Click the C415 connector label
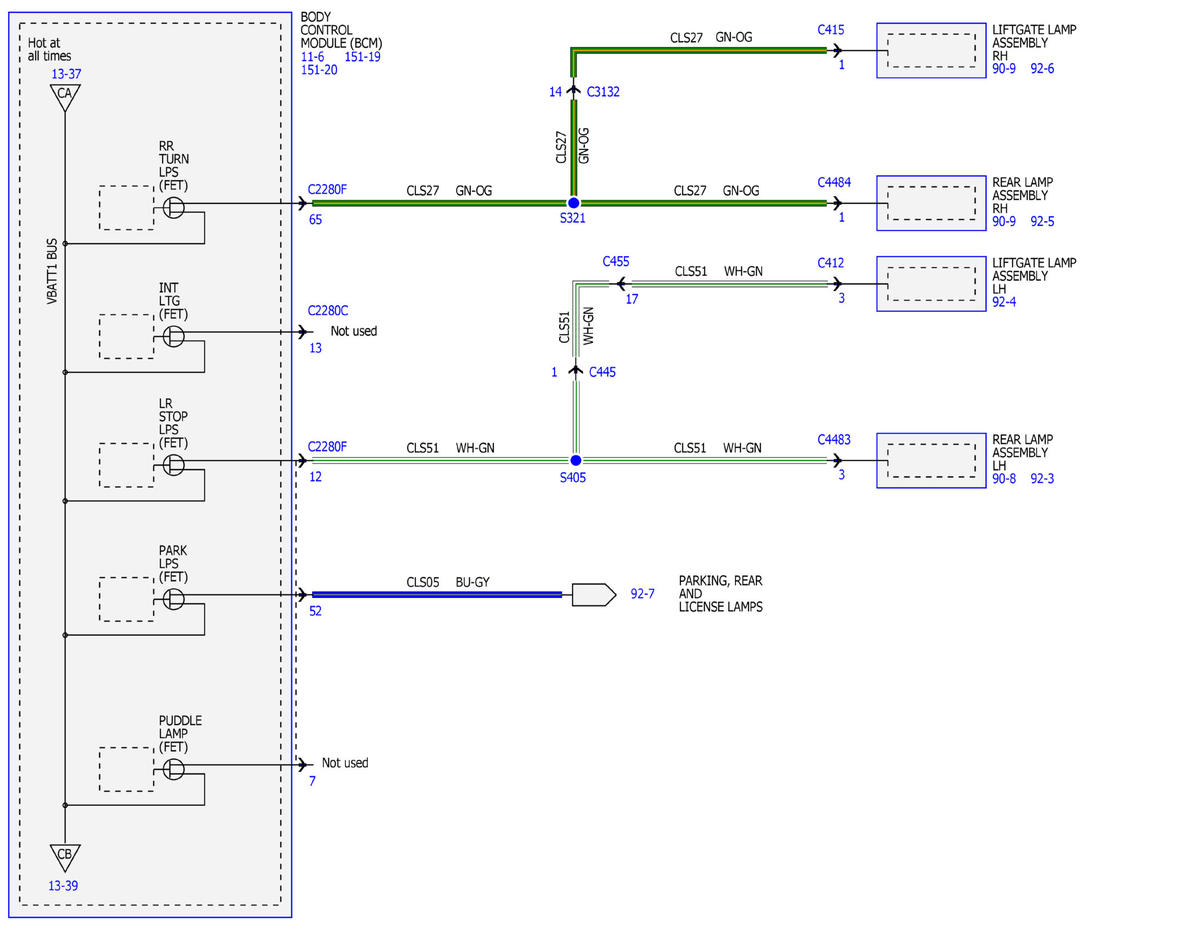Viewport: 1200px width, 927px height. (x=830, y=29)
